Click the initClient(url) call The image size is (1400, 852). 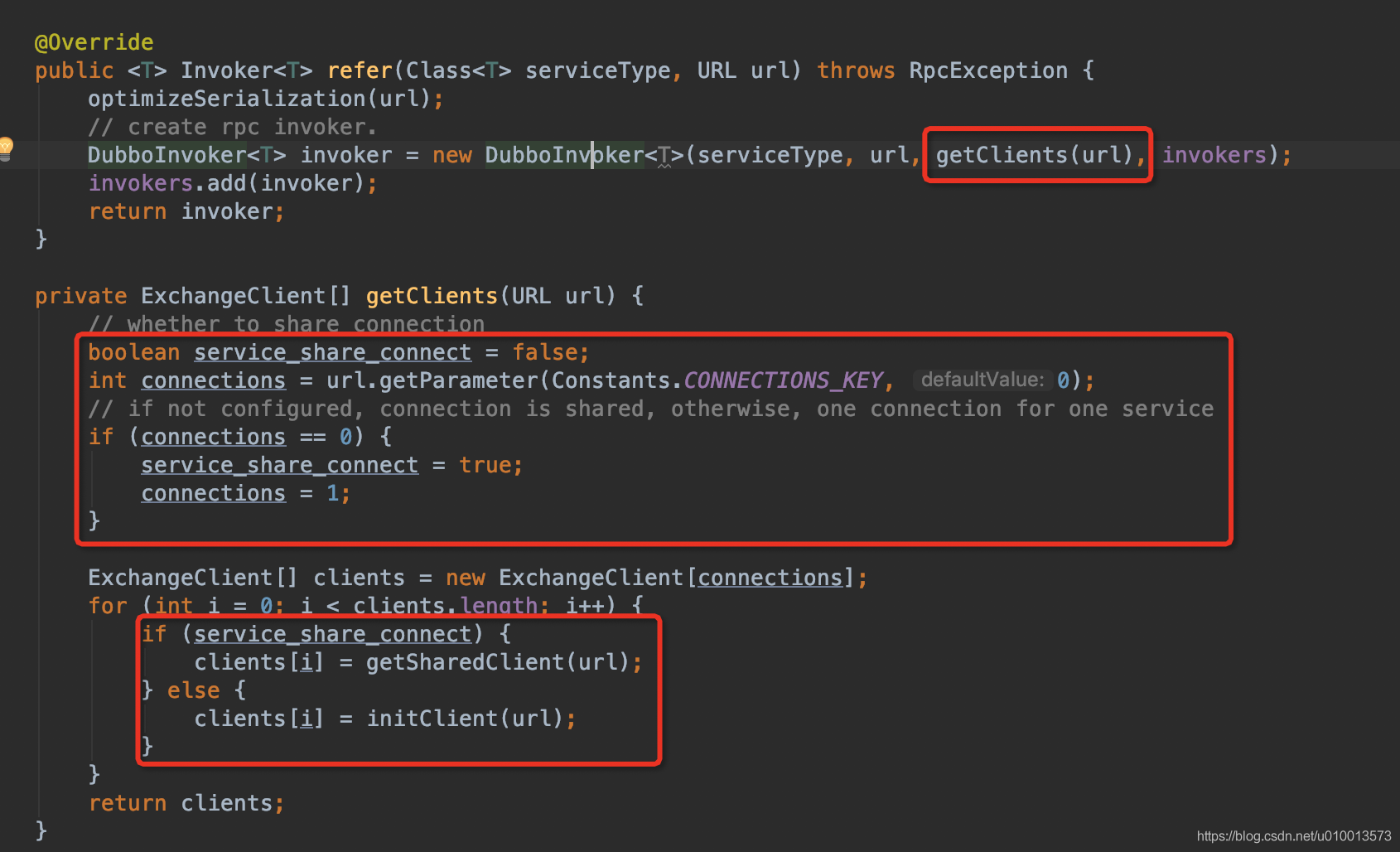465,719
